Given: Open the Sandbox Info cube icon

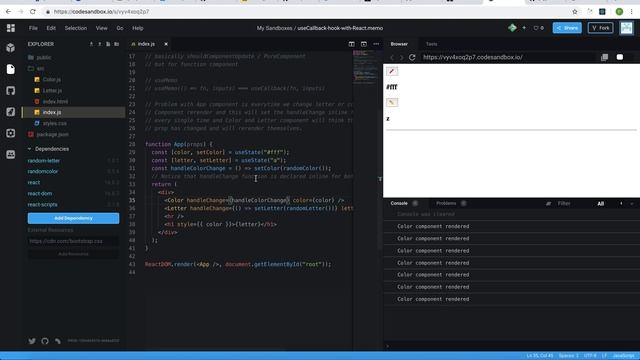Looking at the screenshot, I should (x=11, y=48).
